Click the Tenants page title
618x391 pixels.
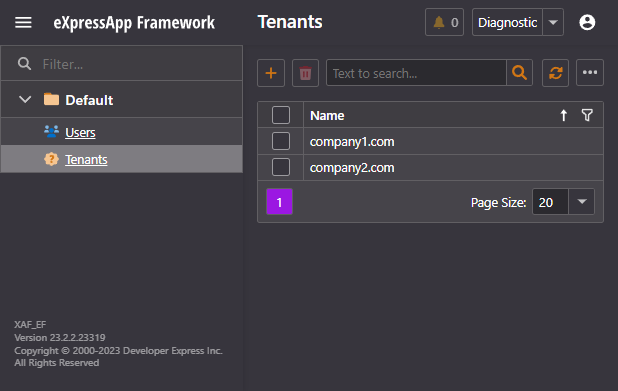click(290, 22)
